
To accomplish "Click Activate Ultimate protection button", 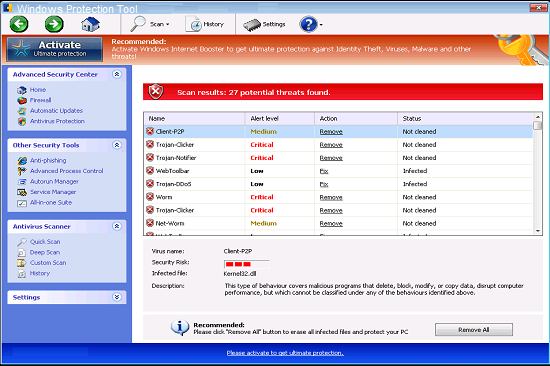I will (55, 49).
